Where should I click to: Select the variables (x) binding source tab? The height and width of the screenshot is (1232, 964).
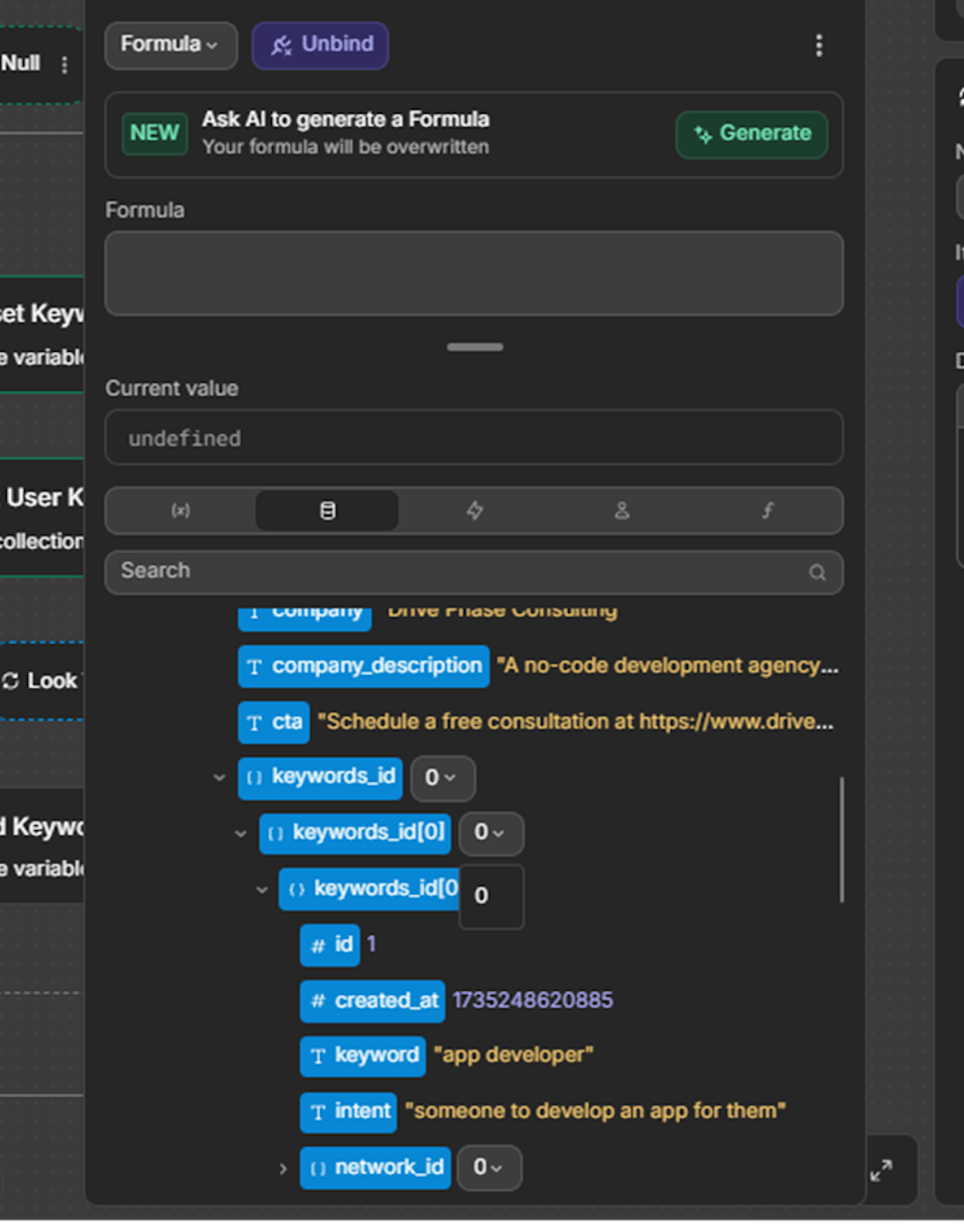pyautogui.click(x=179, y=511)
